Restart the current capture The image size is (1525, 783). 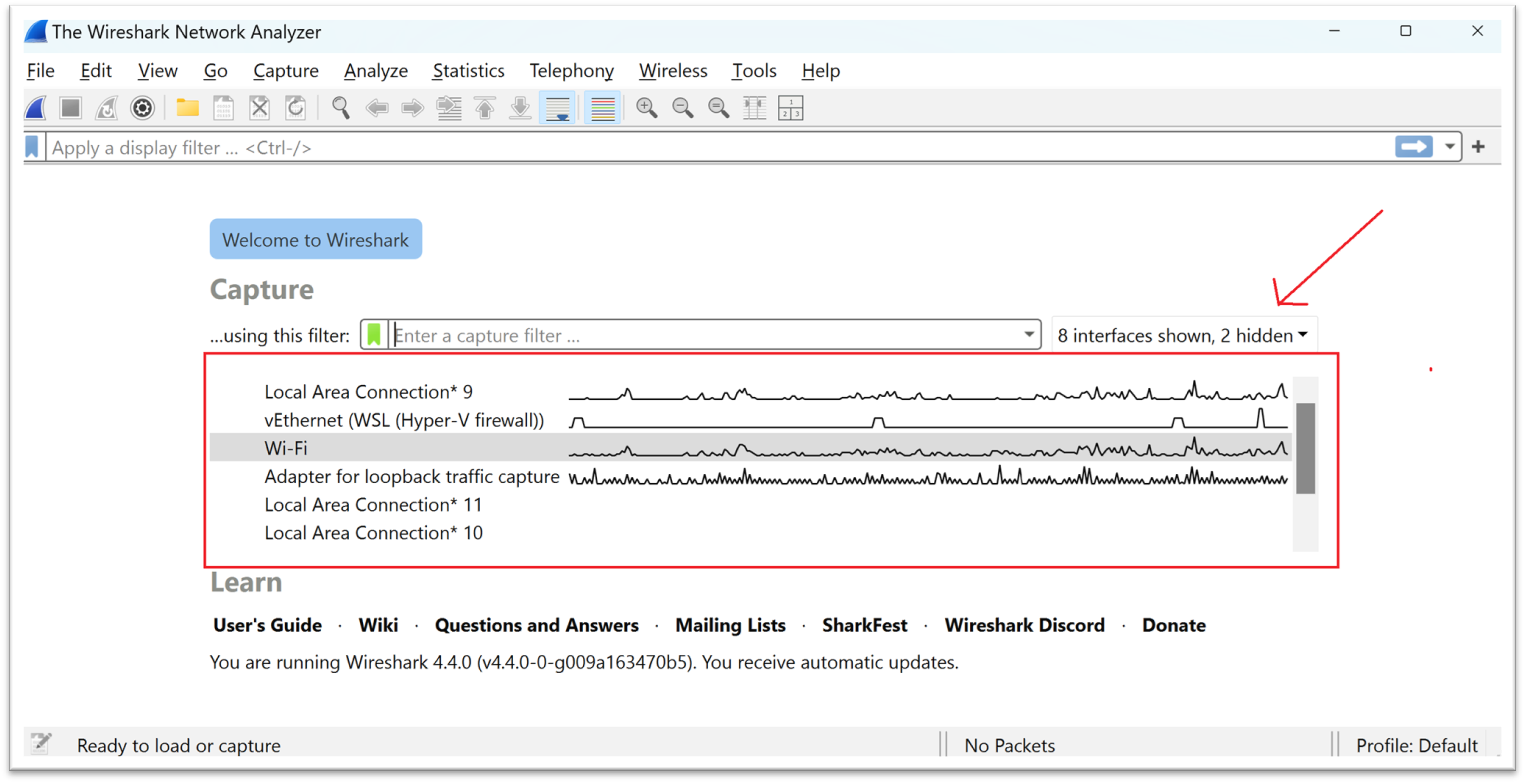click(x=106, y=107)
